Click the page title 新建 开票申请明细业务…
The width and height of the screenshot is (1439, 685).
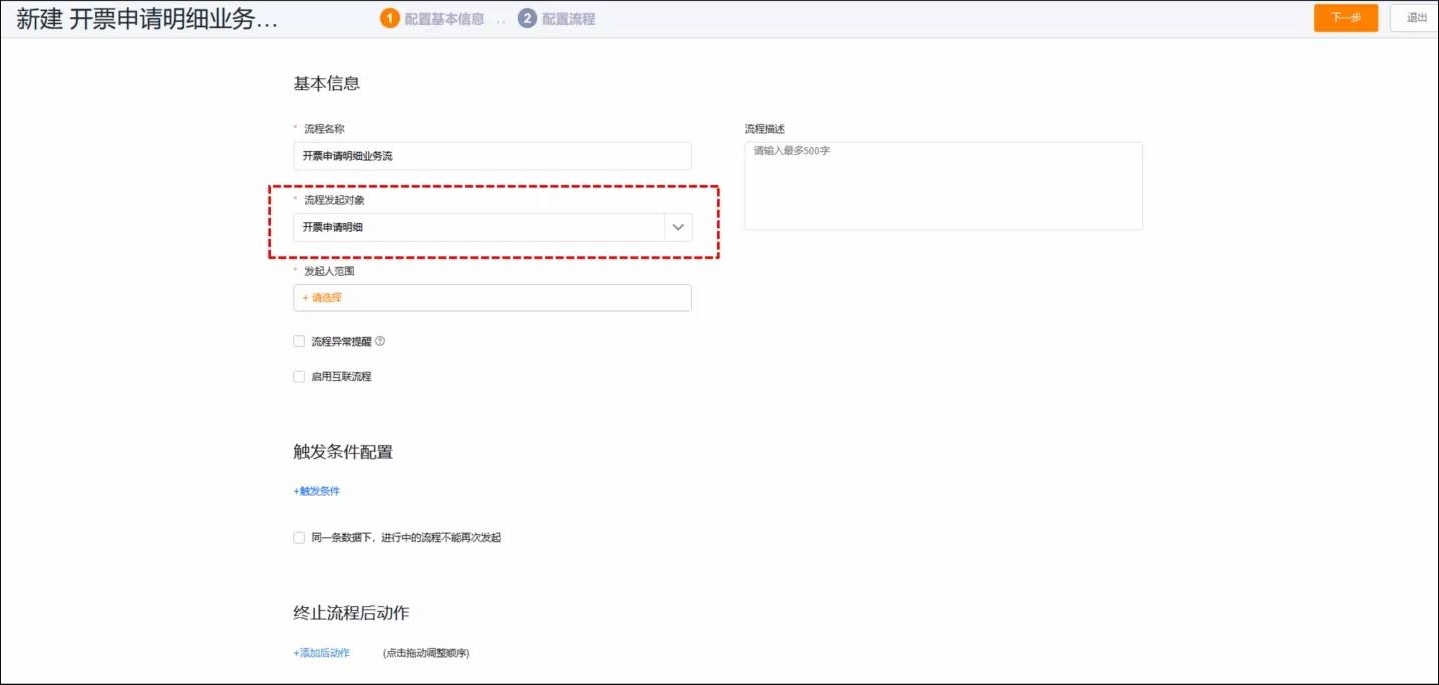coord(148,20)
